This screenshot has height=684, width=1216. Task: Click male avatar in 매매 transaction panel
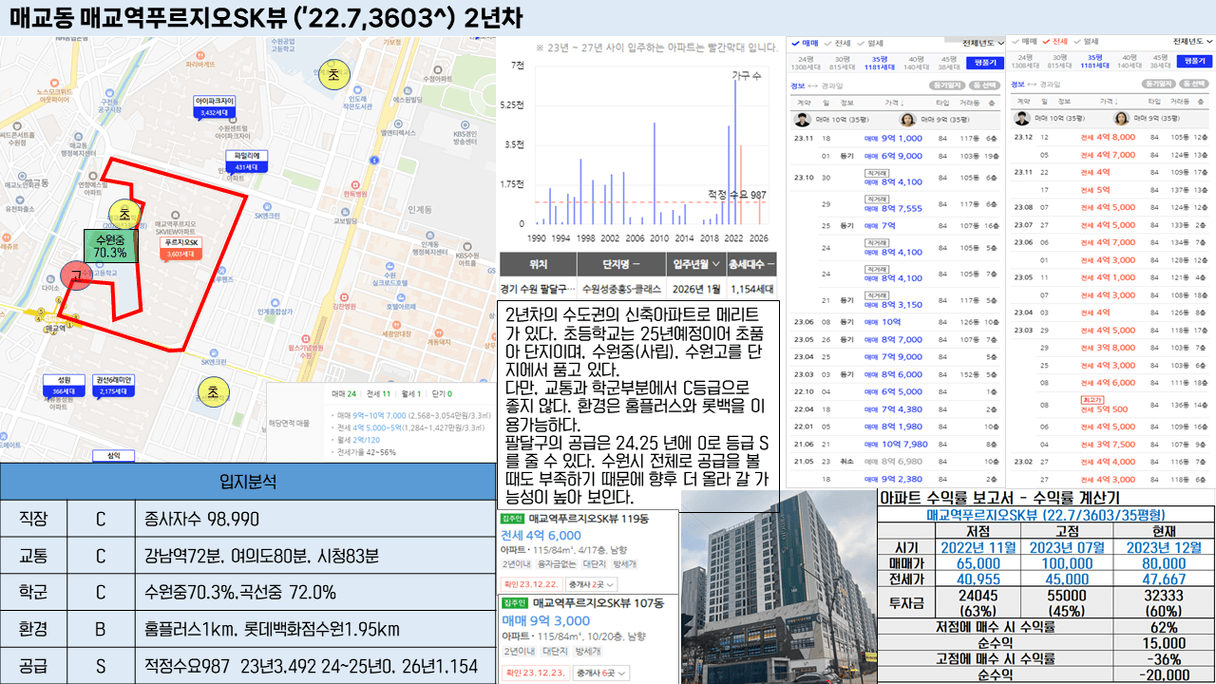800,120
